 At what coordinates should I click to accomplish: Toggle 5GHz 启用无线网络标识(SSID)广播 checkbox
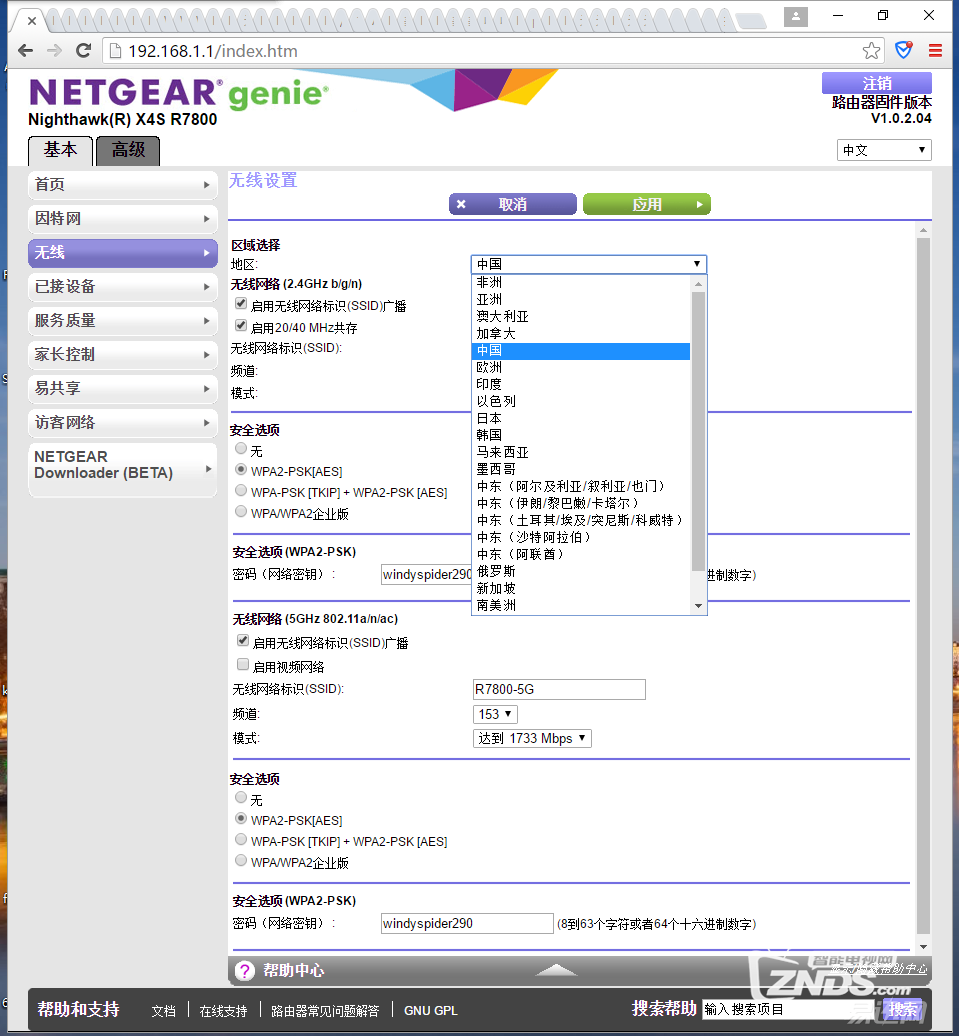[x=243, y=641]
